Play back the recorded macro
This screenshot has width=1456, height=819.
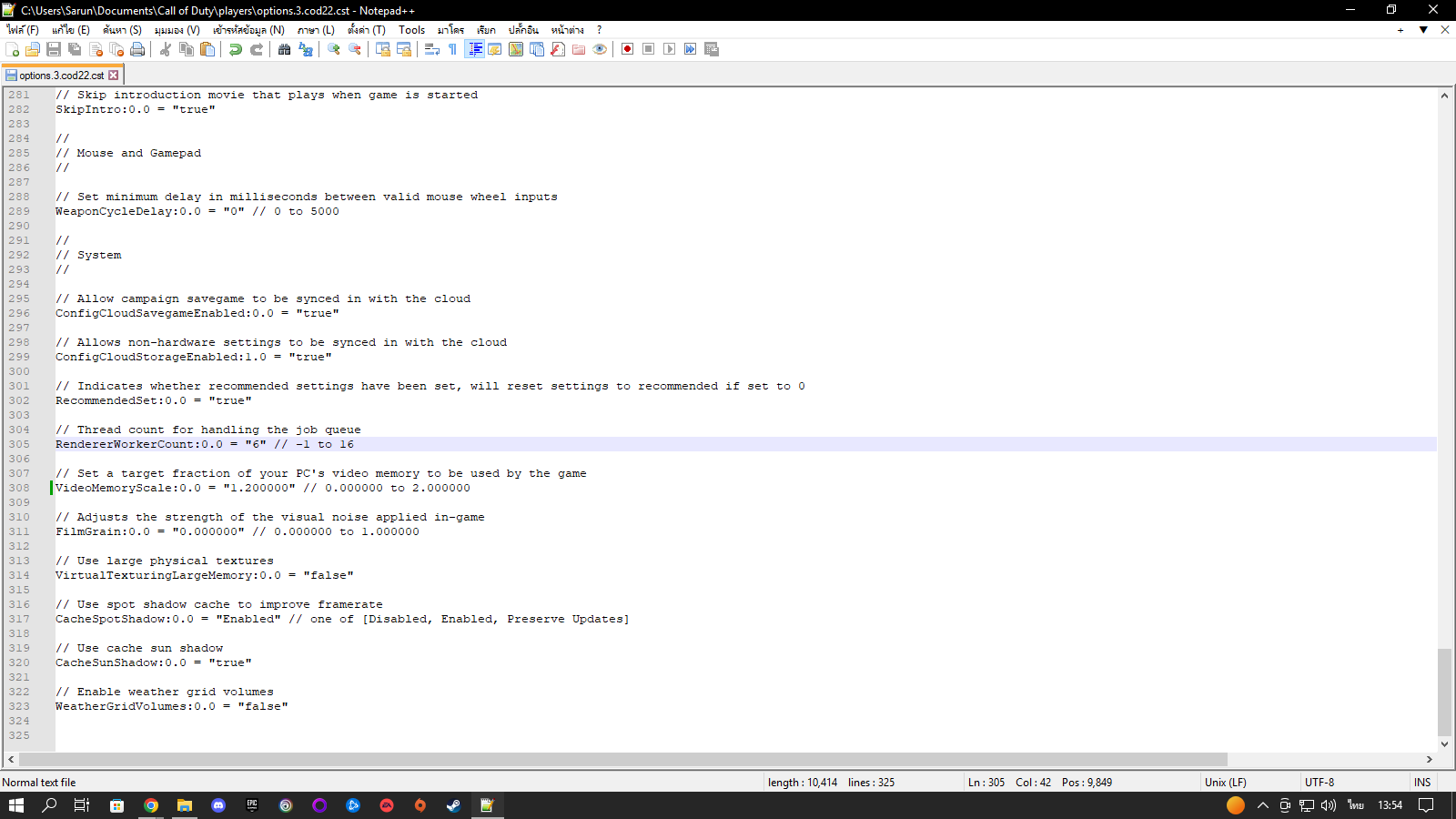(670, 49)
